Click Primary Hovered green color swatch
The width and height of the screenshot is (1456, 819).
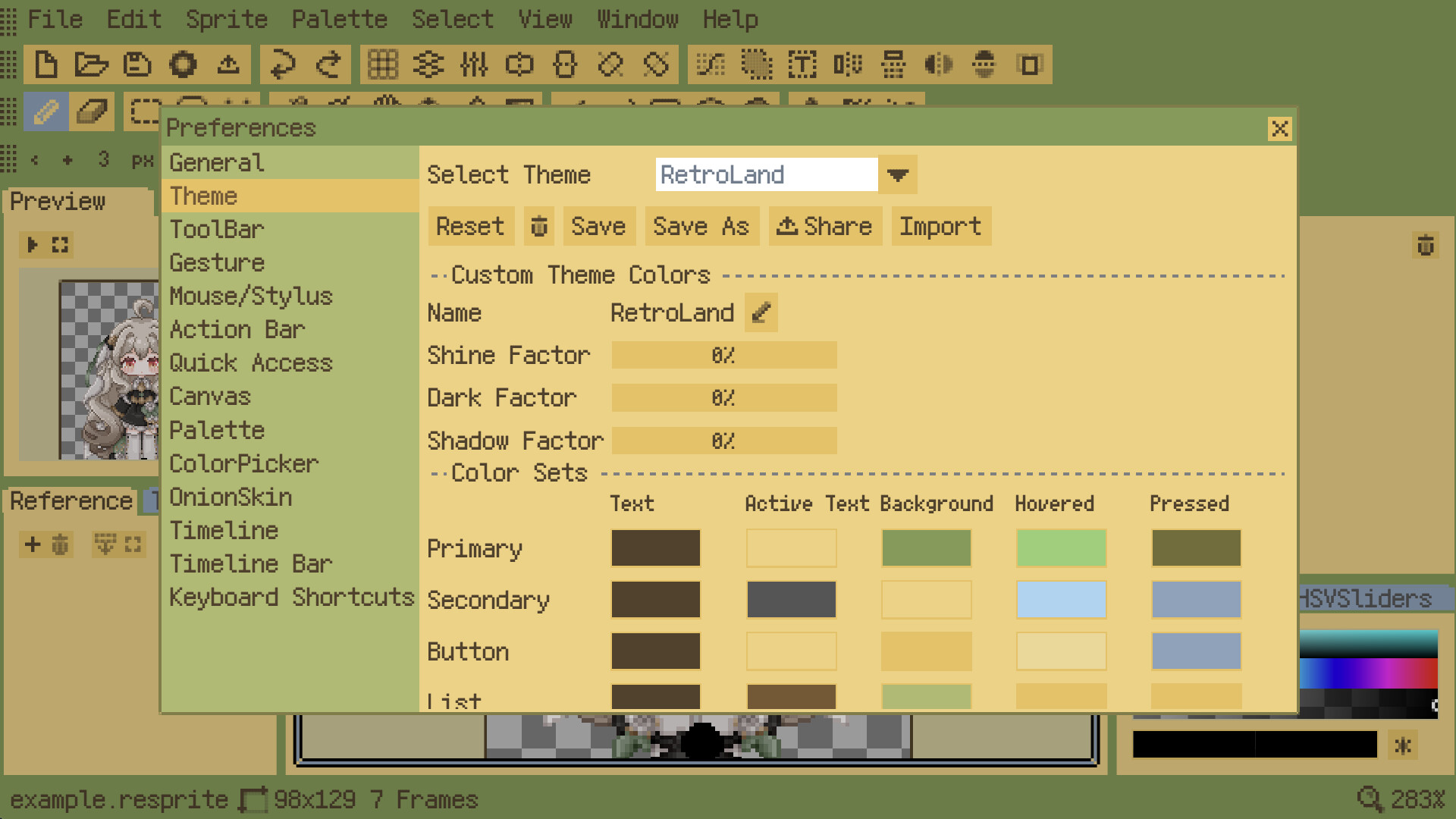point(1061,548)
